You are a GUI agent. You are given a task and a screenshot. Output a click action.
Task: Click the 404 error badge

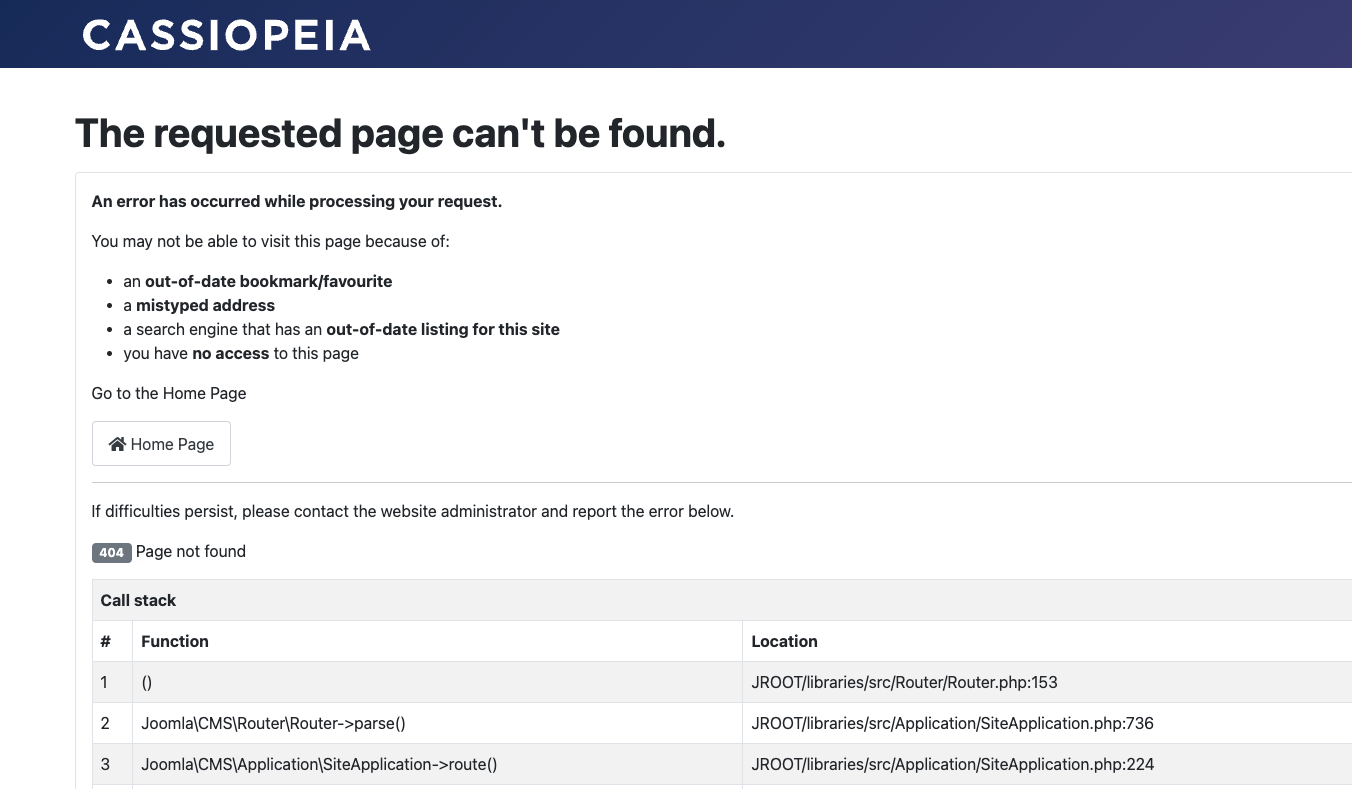111,552
